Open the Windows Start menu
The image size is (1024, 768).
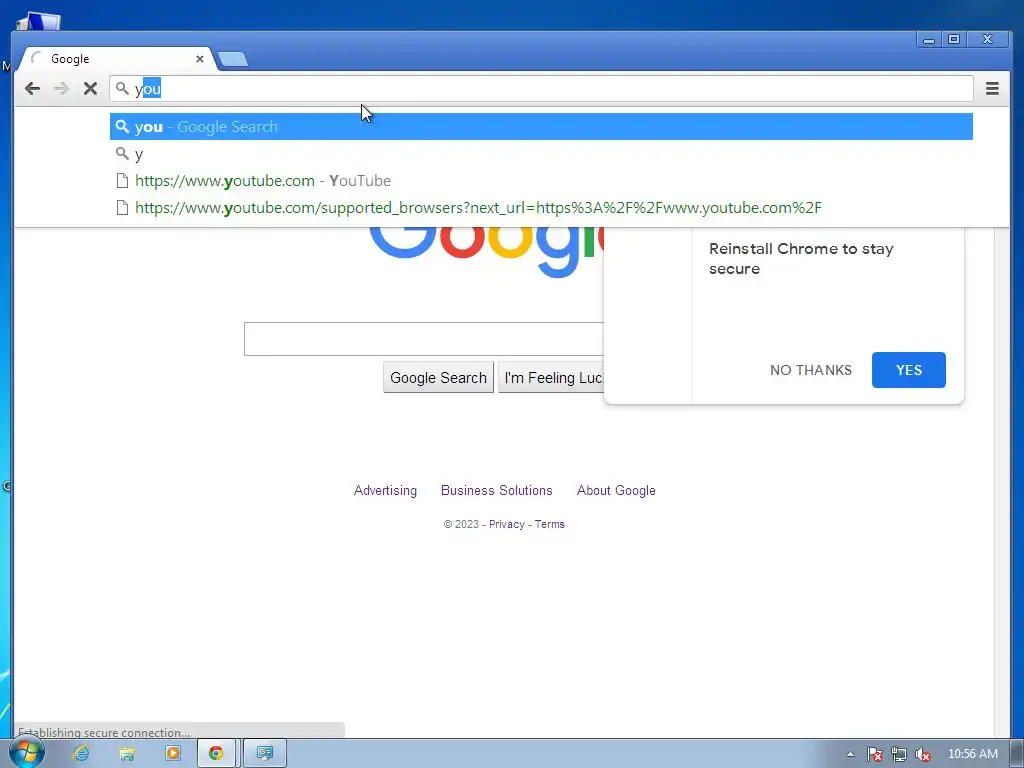click(x=26, y=752)
